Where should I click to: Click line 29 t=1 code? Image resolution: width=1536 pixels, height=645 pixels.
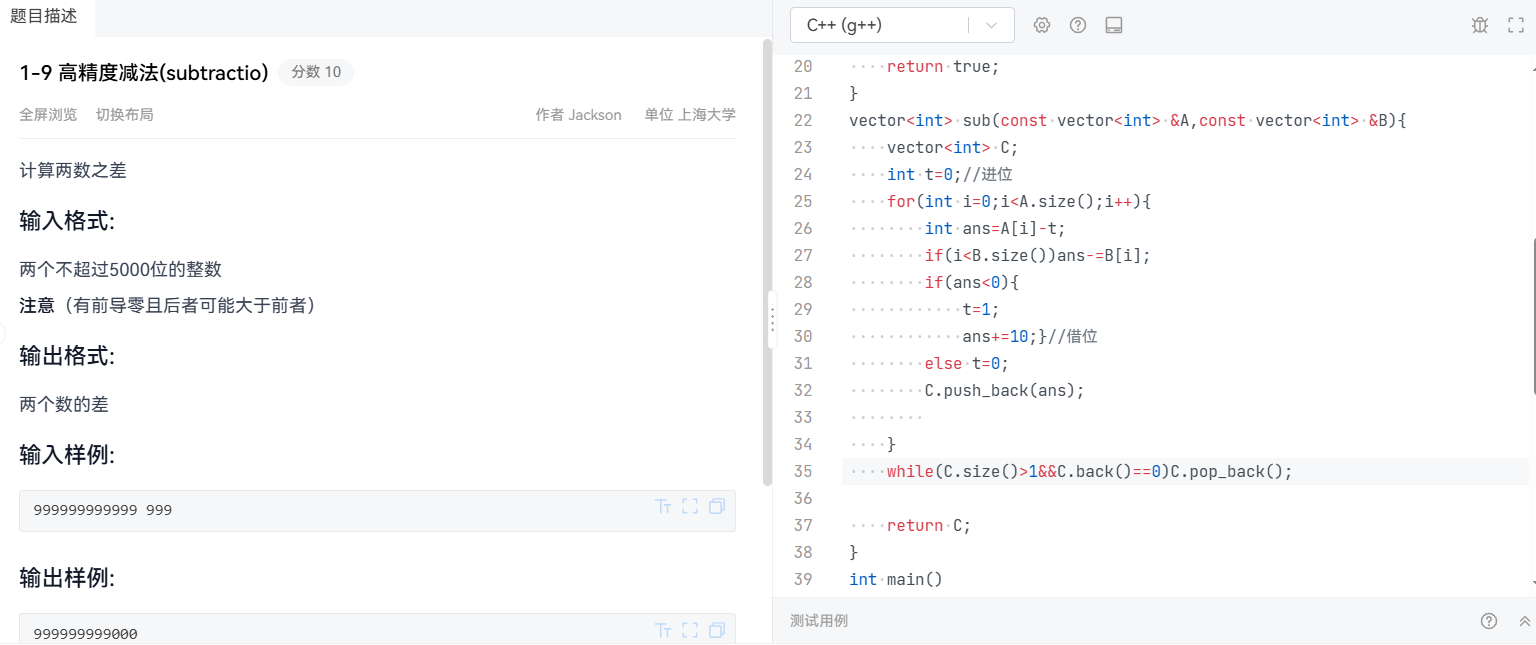tap(981, 309)
